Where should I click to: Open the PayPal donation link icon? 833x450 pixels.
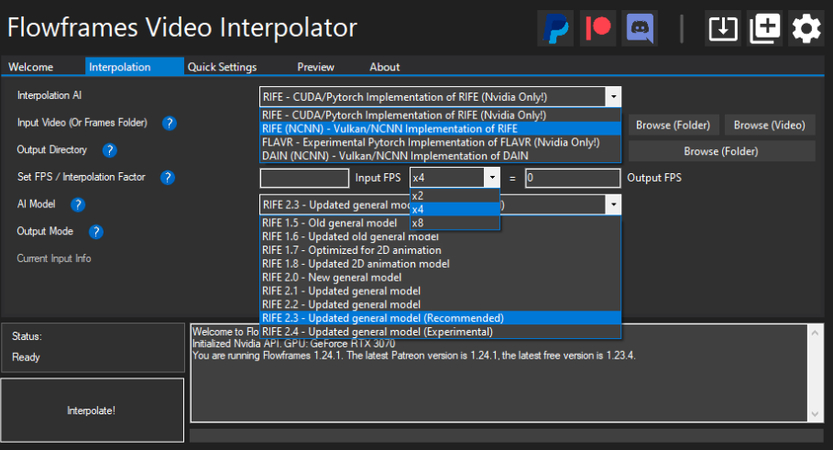tap(555, 28)
